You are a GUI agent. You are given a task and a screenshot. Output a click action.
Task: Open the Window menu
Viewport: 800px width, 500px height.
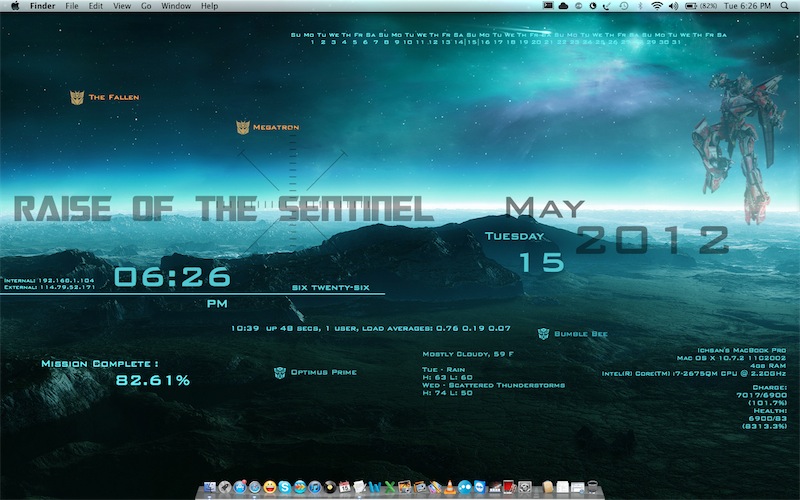(x=176, y=6)
